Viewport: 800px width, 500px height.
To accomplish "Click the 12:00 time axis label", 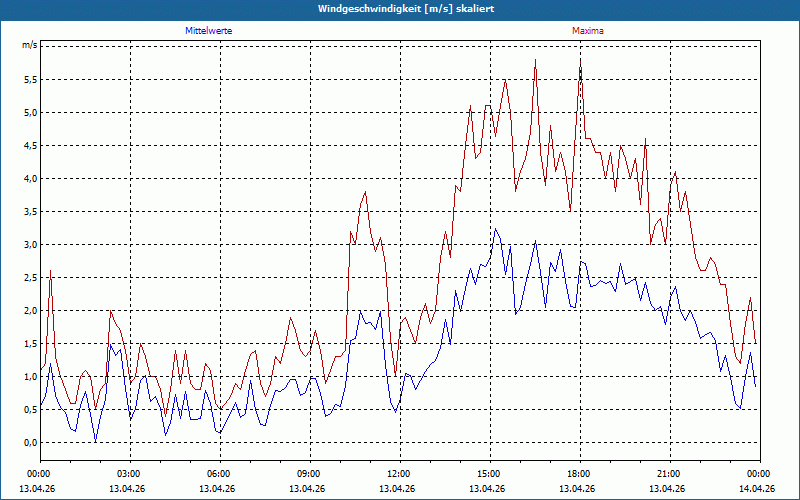I will [x=400, y=474].
